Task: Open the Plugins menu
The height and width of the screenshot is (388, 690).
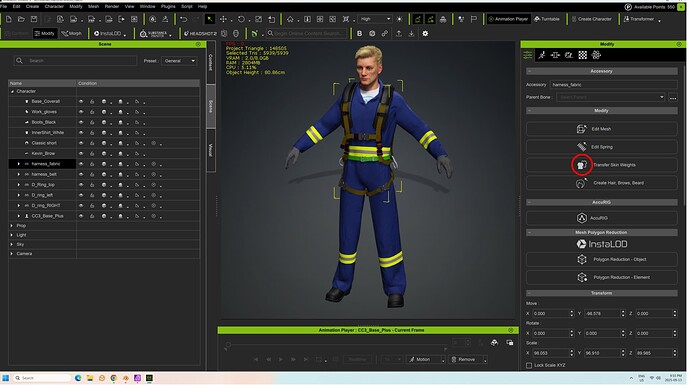Action: point(168,7)
